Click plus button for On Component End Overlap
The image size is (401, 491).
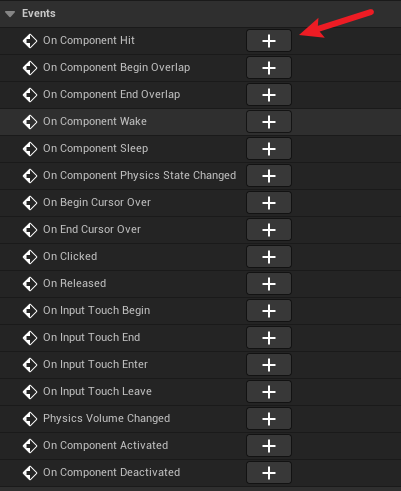pyautogui.click(x=269, y=95)
